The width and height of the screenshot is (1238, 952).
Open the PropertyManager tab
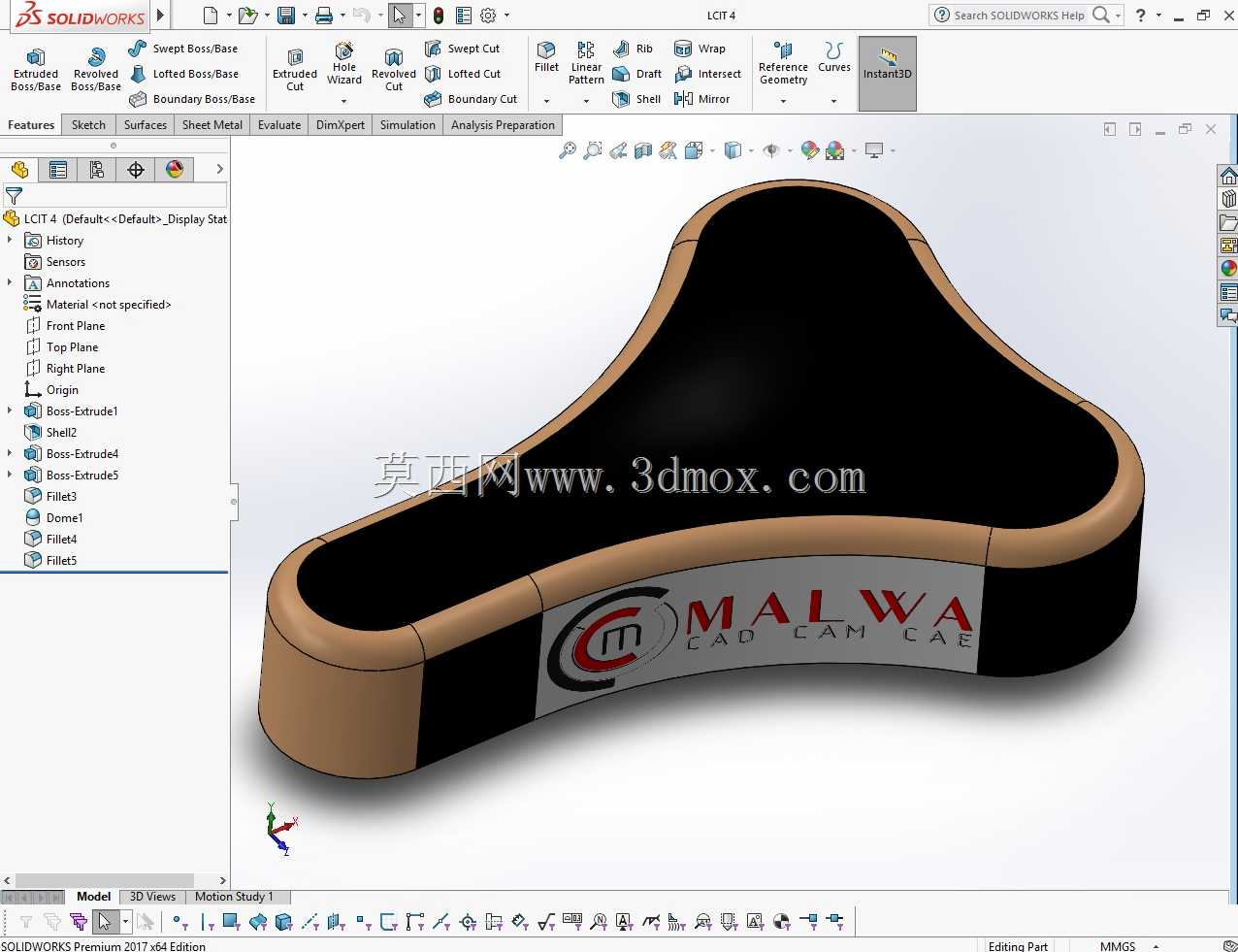58,170
